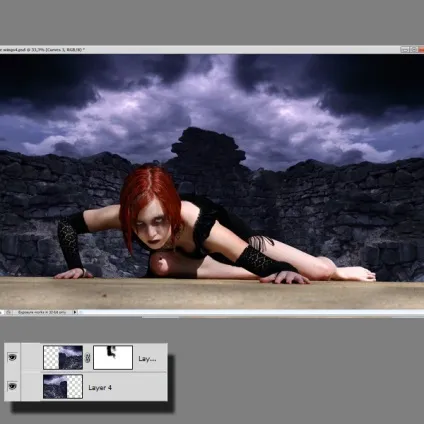Click the dark rock tower on canvas
This screenshot has height=424, width=424.
point(207,147)
